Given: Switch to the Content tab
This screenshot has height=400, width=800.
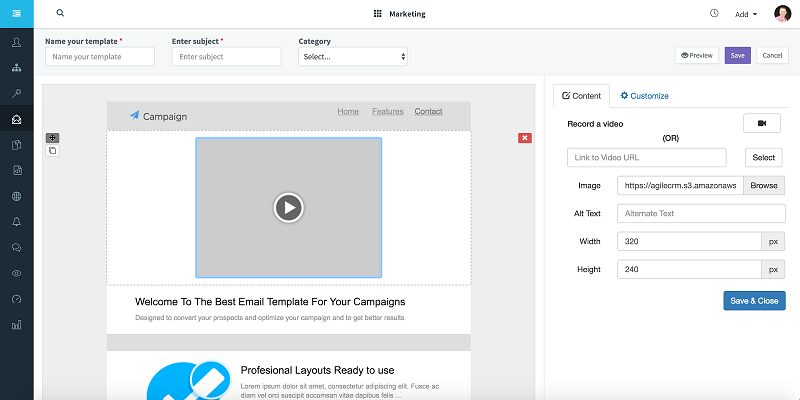Looking at the screenshot, I should pyautogui.click(x=581, y=96).
